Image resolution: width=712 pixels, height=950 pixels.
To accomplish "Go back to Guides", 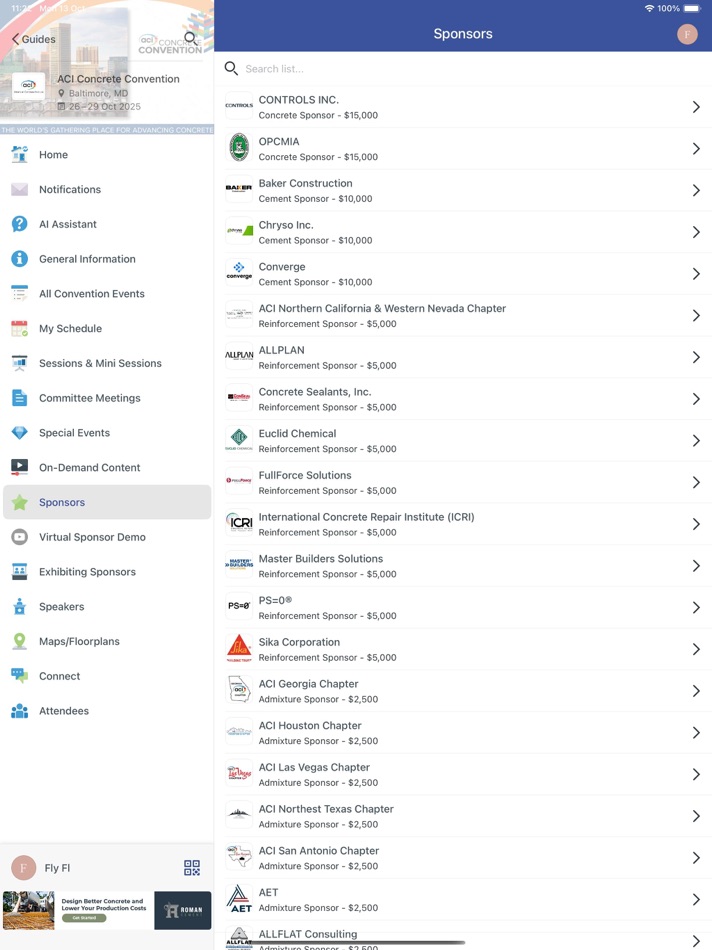I will point(33,39).
